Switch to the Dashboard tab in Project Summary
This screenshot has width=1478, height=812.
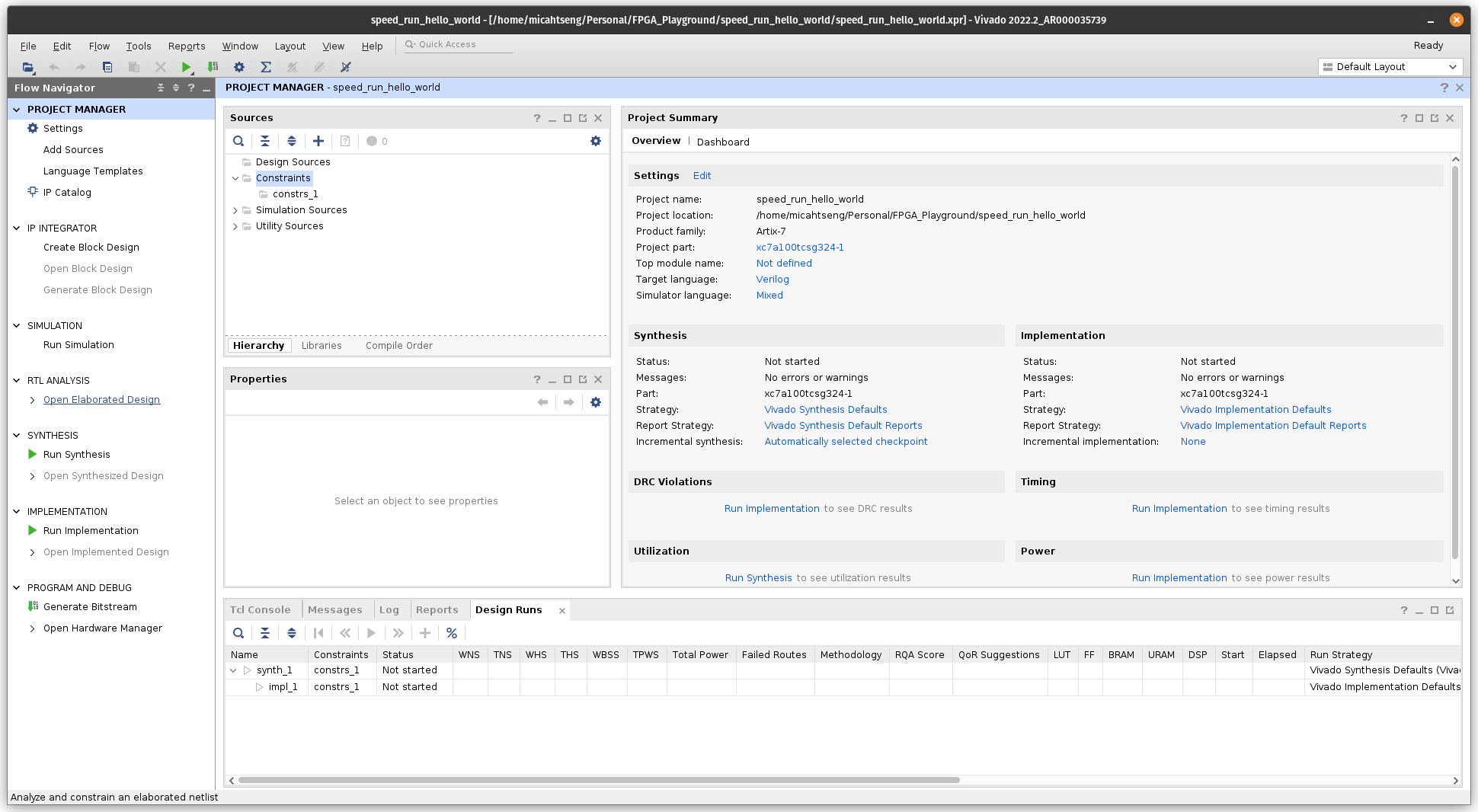pos(723,142)
